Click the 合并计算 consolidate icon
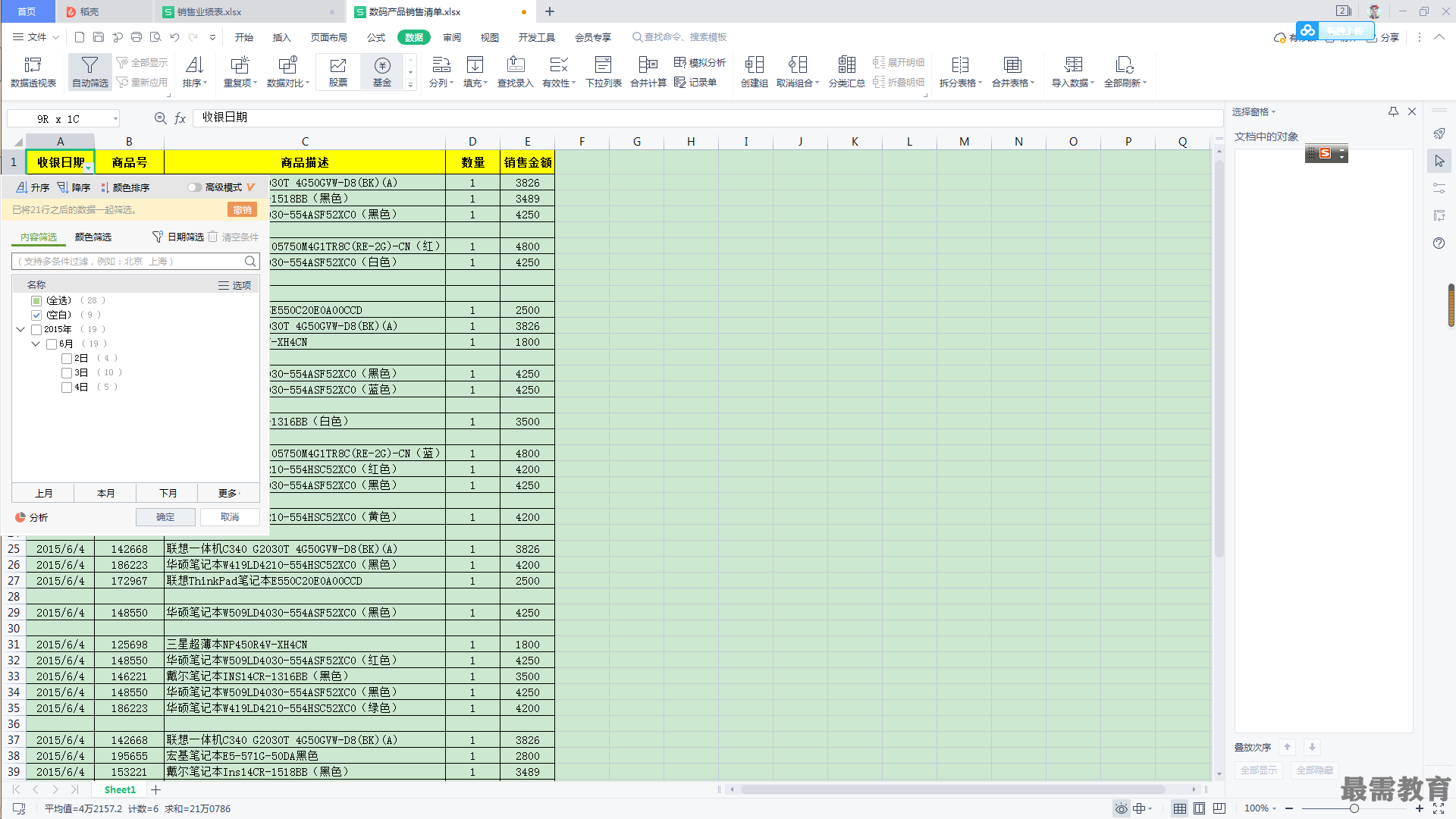Screen dimensions: 1456x819 point(648,72)
